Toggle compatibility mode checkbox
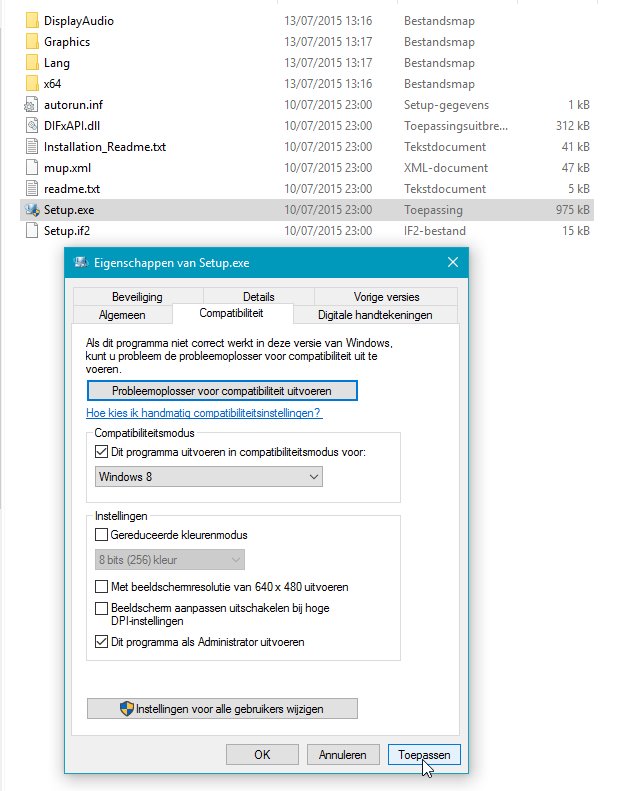This screenshot has width=624, height=791. pyautogui.click(x=101, y=451)
